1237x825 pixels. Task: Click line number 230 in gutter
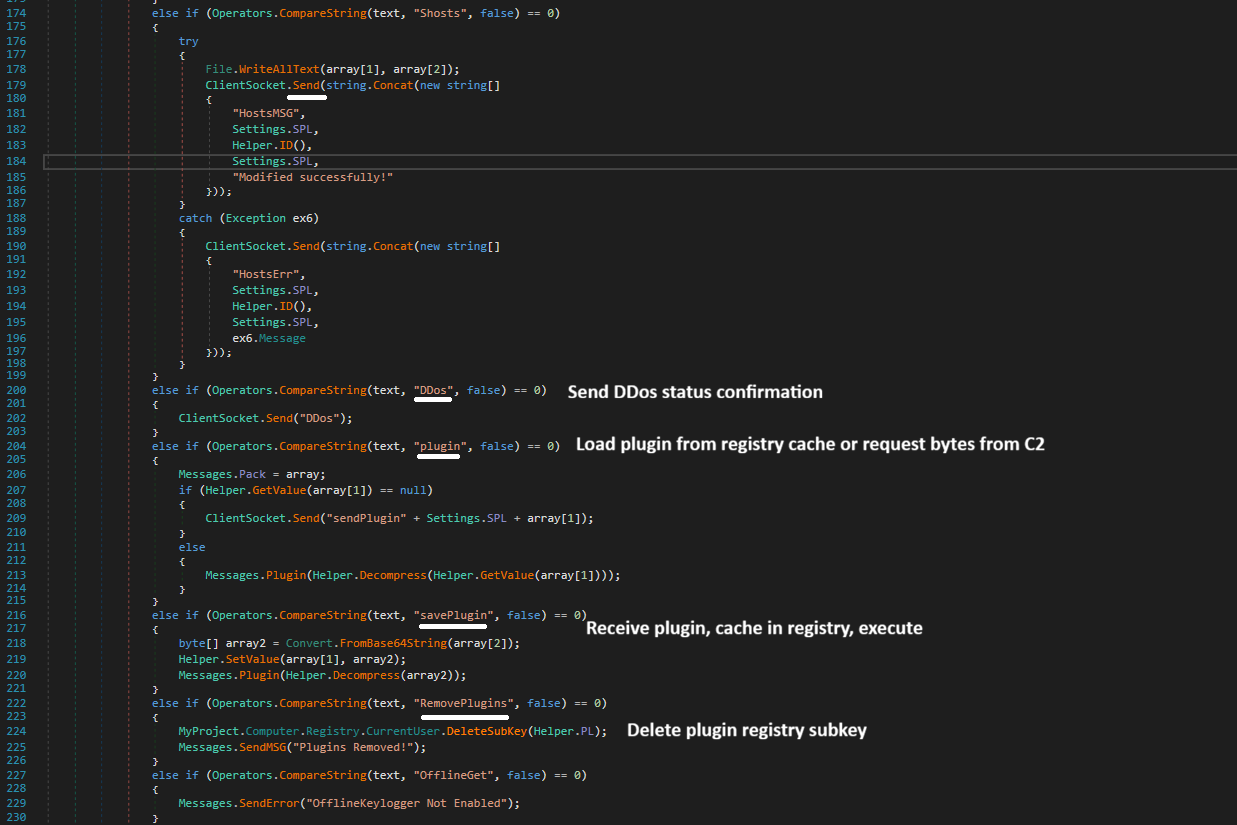[x=16, y=819]
